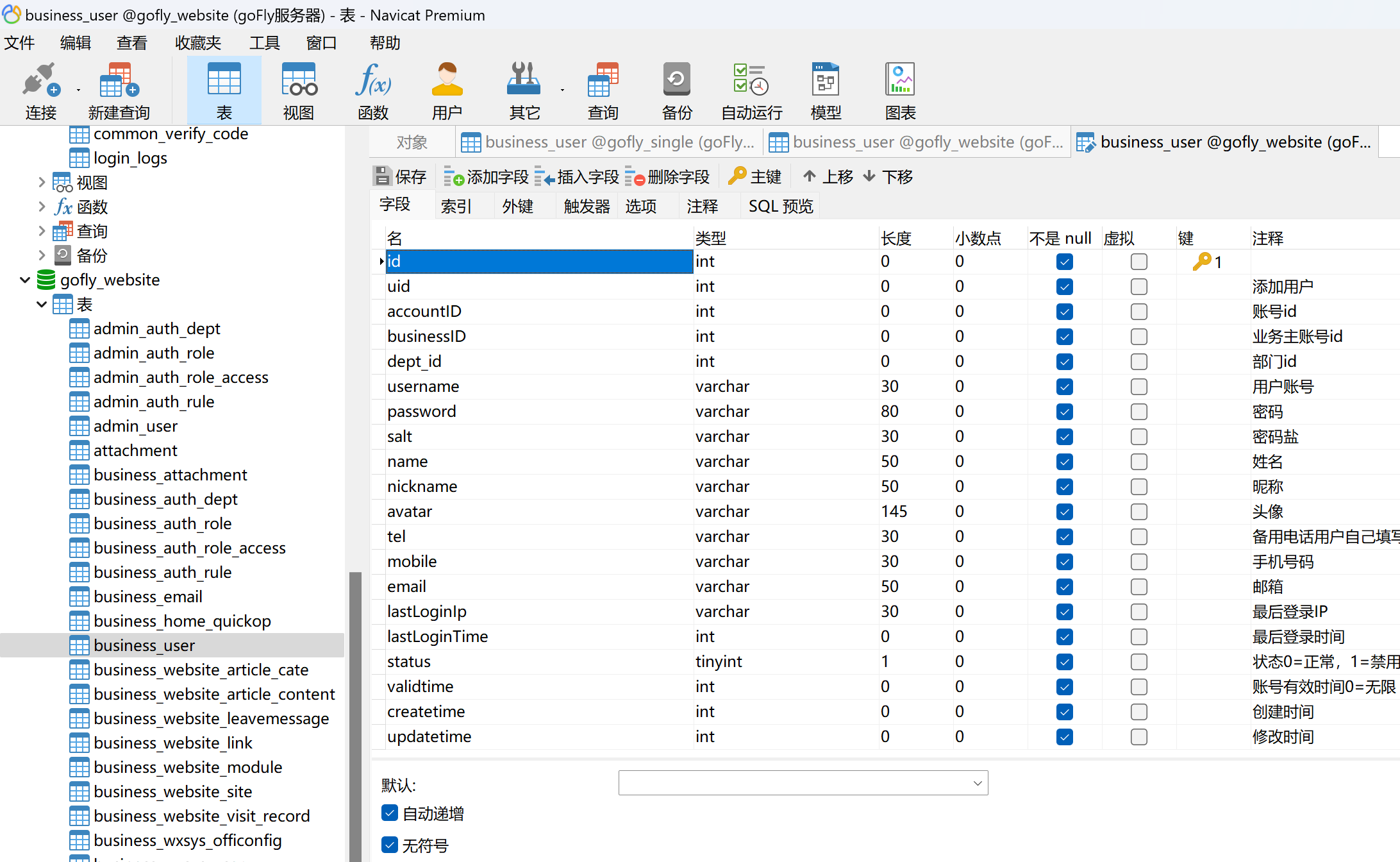Screen dimensions: 1400x862
Task: Expand the 查询 tree node
Action: [x=42, y=231]
